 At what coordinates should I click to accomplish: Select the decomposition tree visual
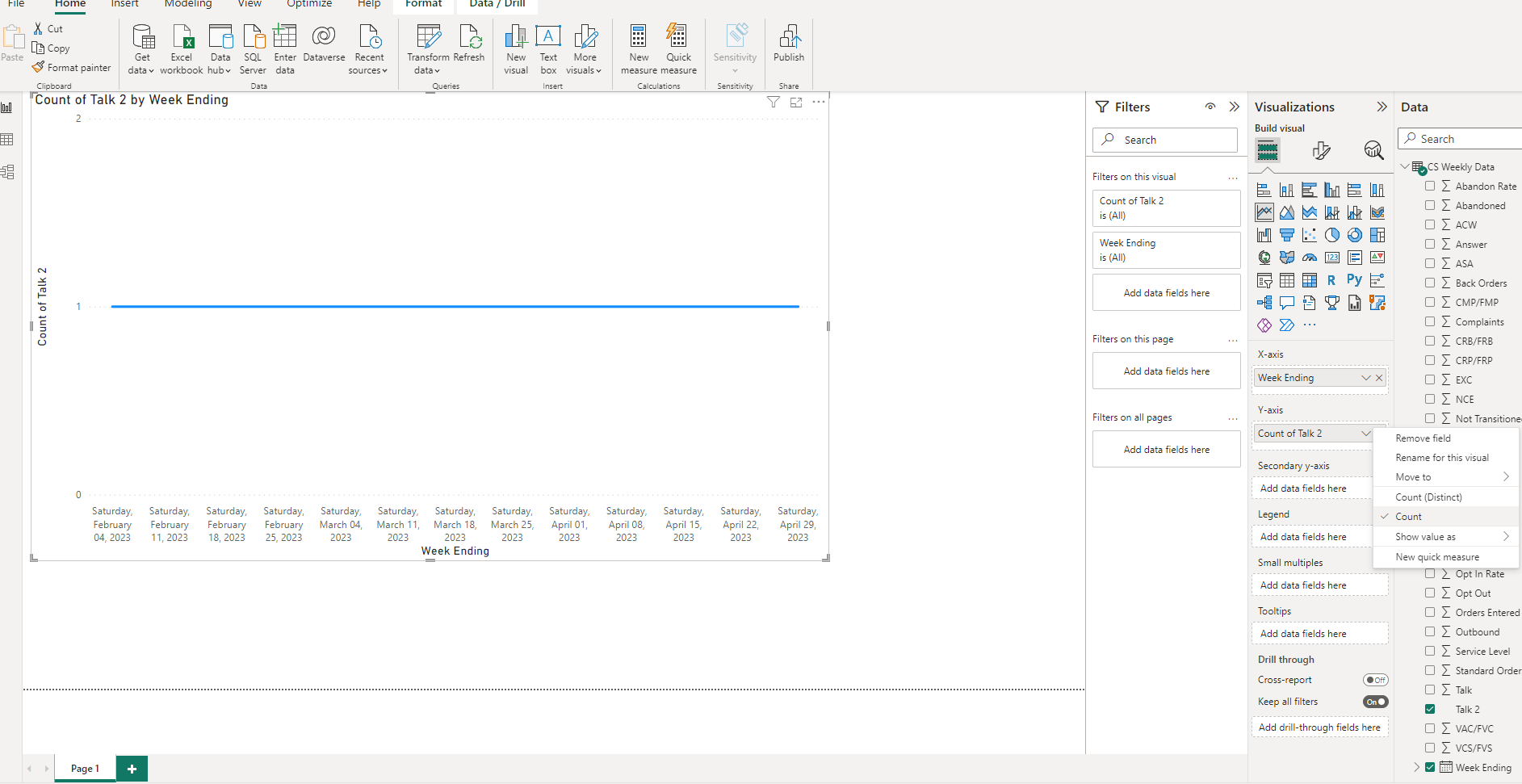click(1264, 303)
